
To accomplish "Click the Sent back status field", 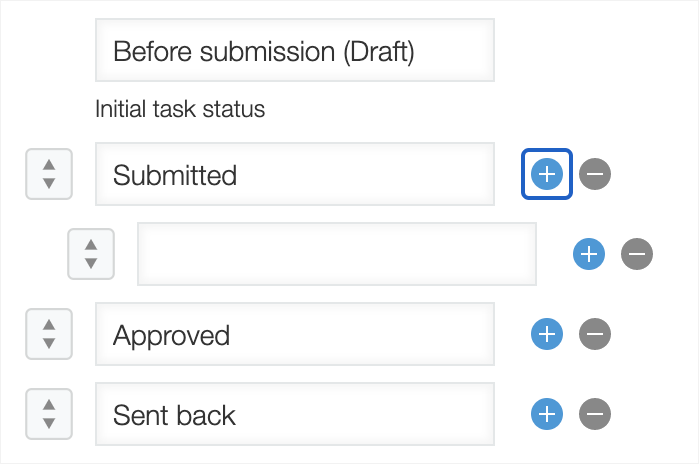I will pyautogui.click(x=294, y=414).
